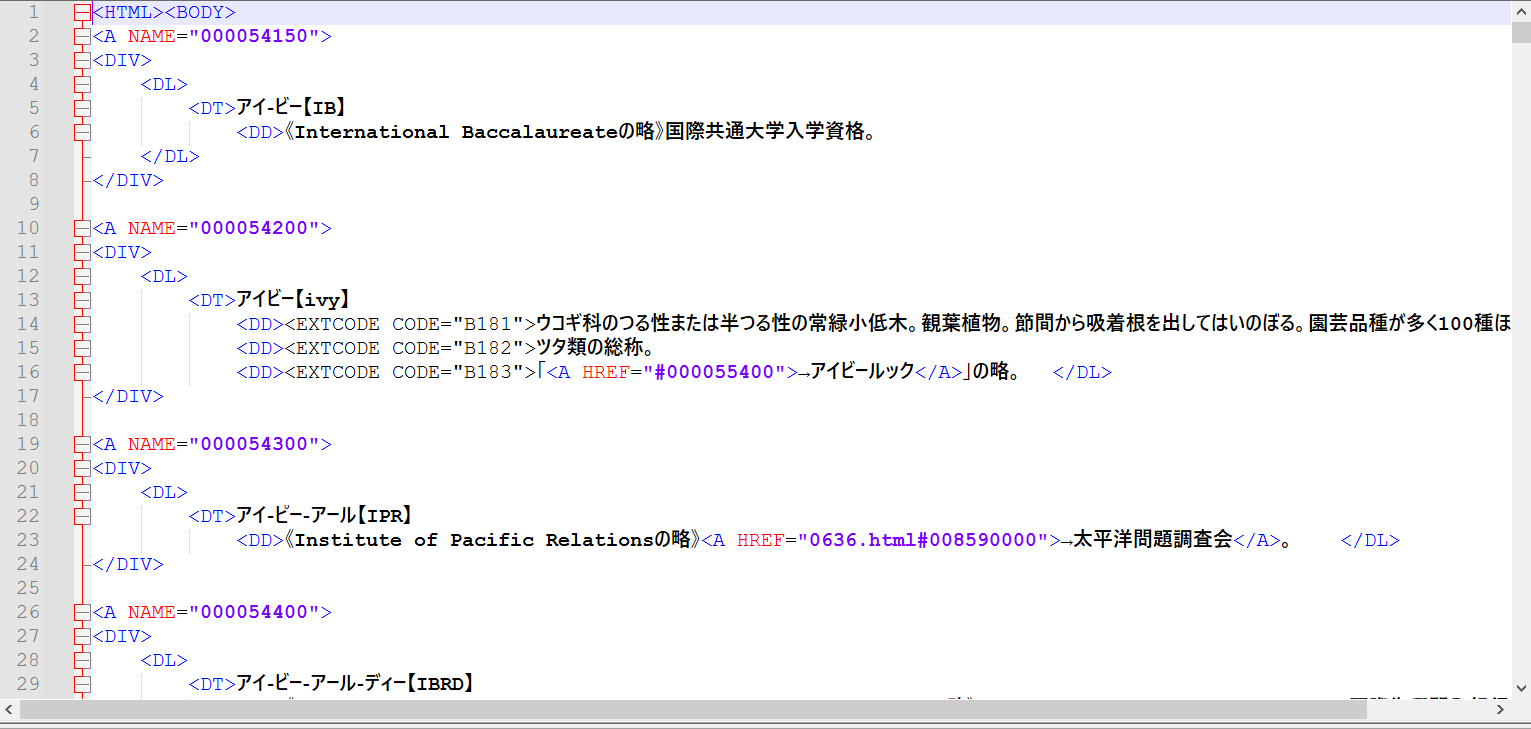The width and height of the screenshot is (1531, 729).
Task: Click the horizontal scrollbar thumb
Action: (x=692, y=709)
